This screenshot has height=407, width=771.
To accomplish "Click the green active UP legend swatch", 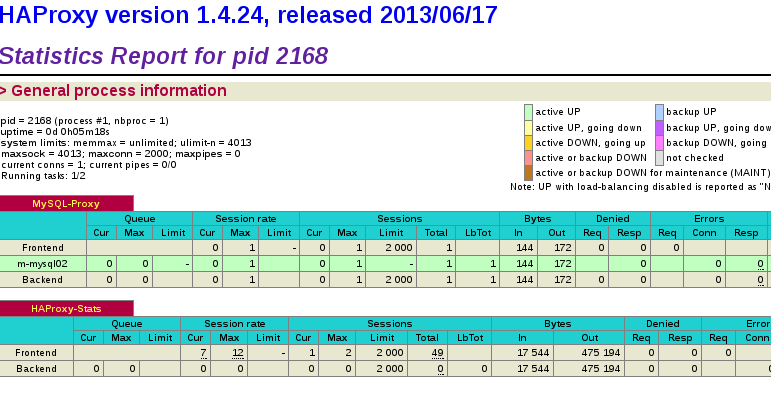I will click(529, 112).
